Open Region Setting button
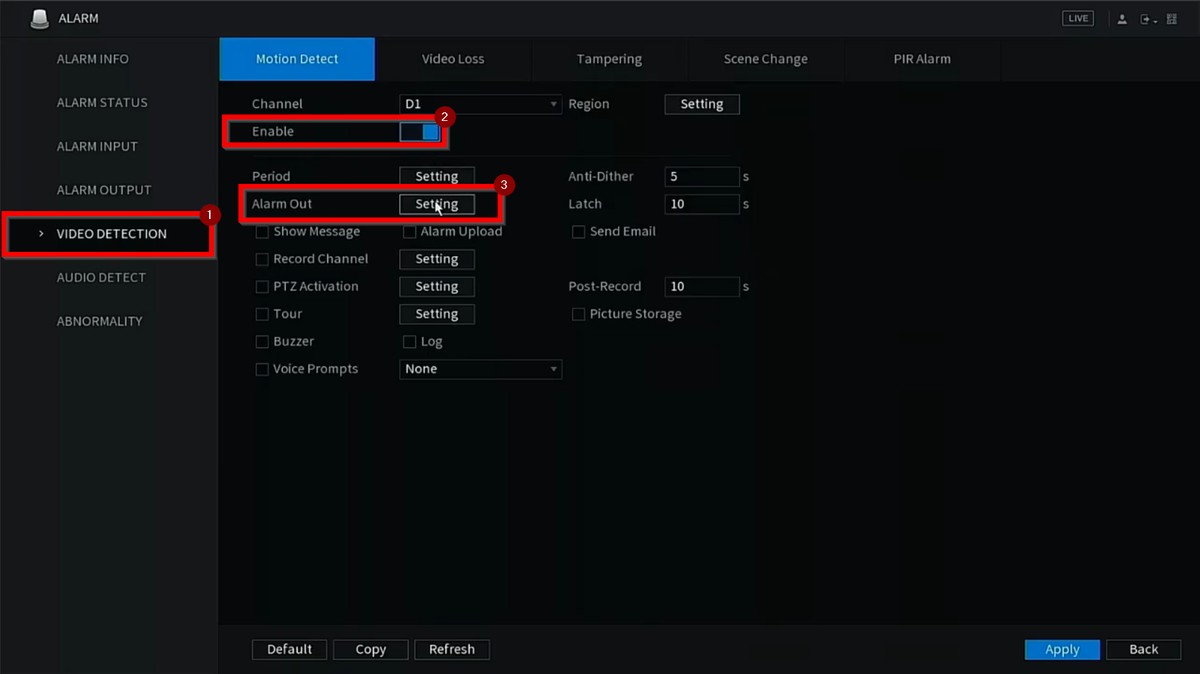The image size is (1200, 674). [702, 104]
